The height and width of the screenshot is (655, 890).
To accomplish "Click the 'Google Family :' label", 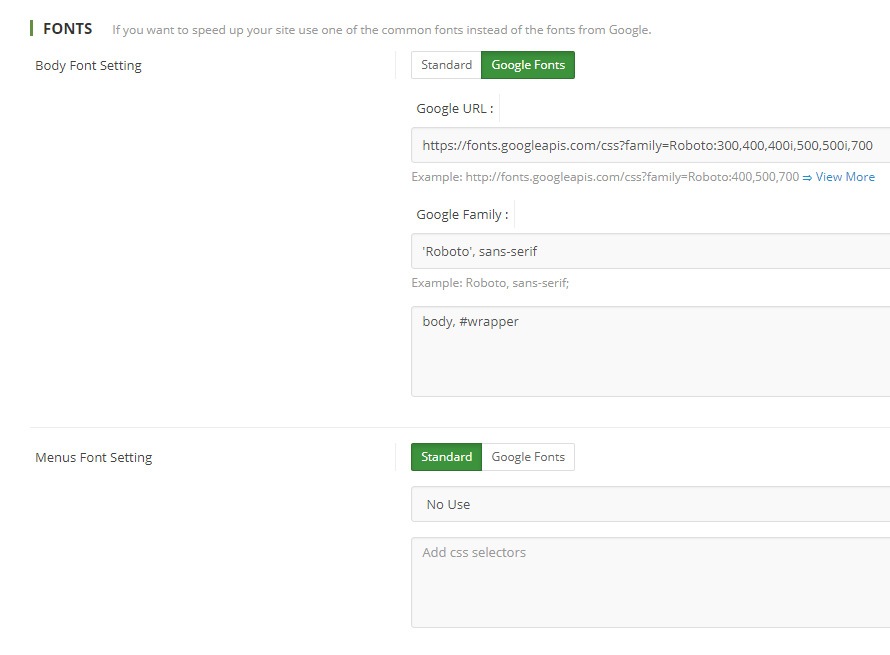I will [462, 214].
